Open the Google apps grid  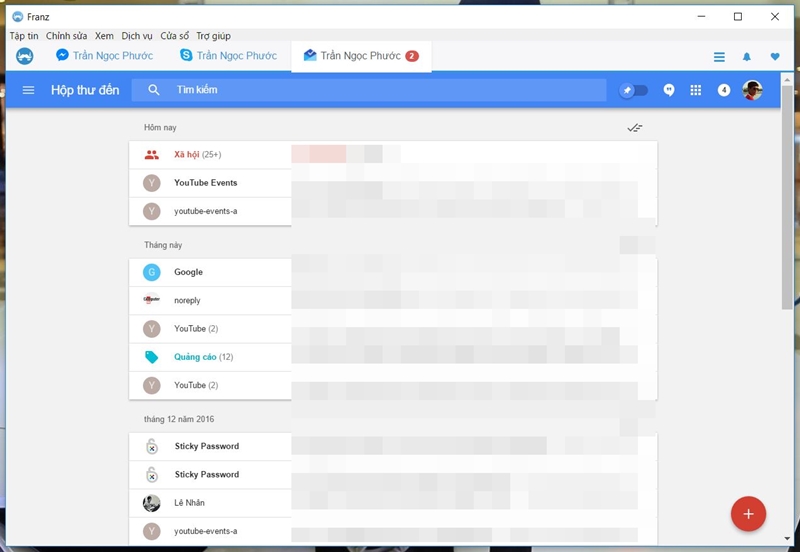pyautogui.click(x=695, y=90)
